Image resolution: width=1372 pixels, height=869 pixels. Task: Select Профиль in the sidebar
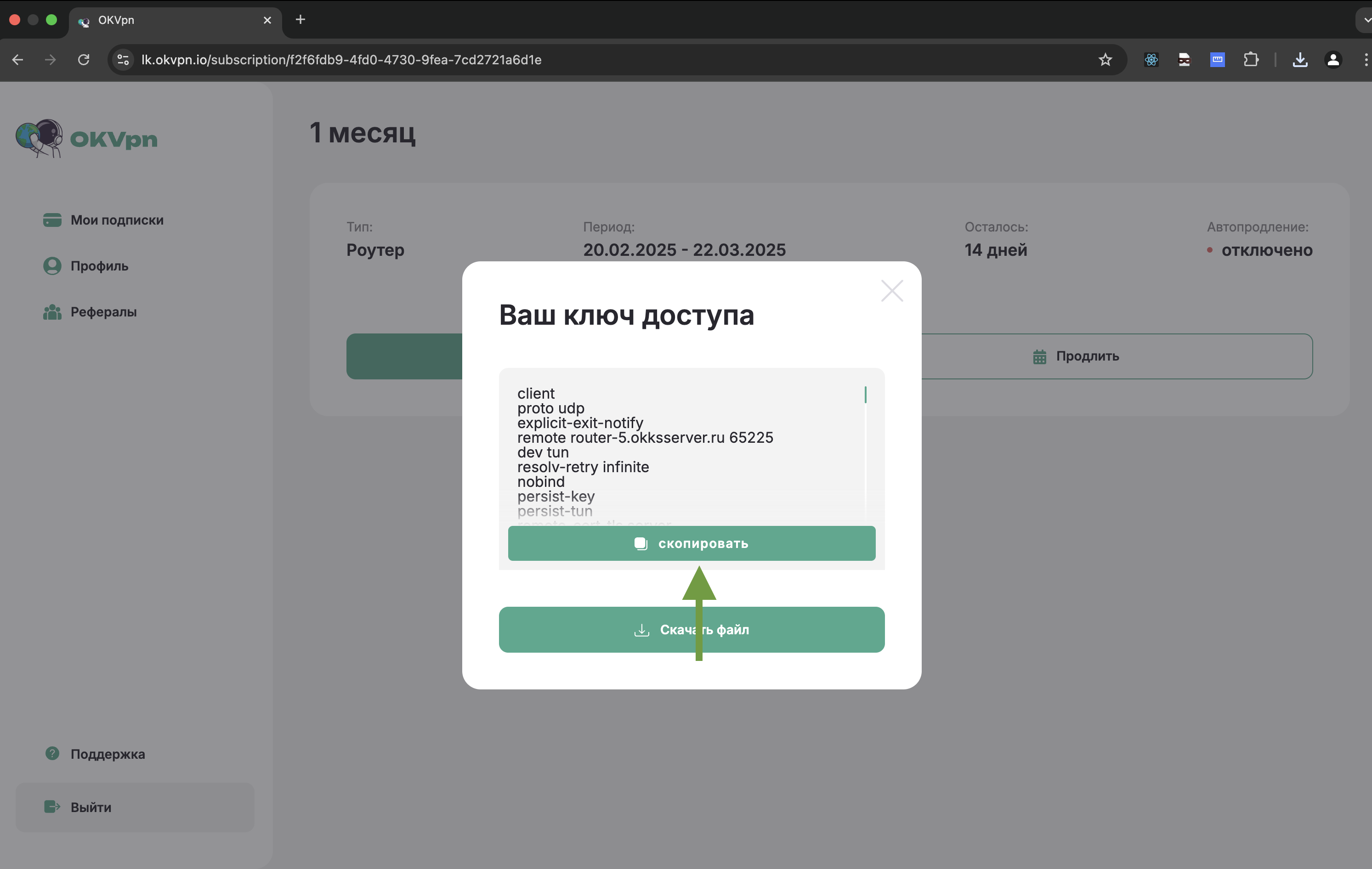99,265
